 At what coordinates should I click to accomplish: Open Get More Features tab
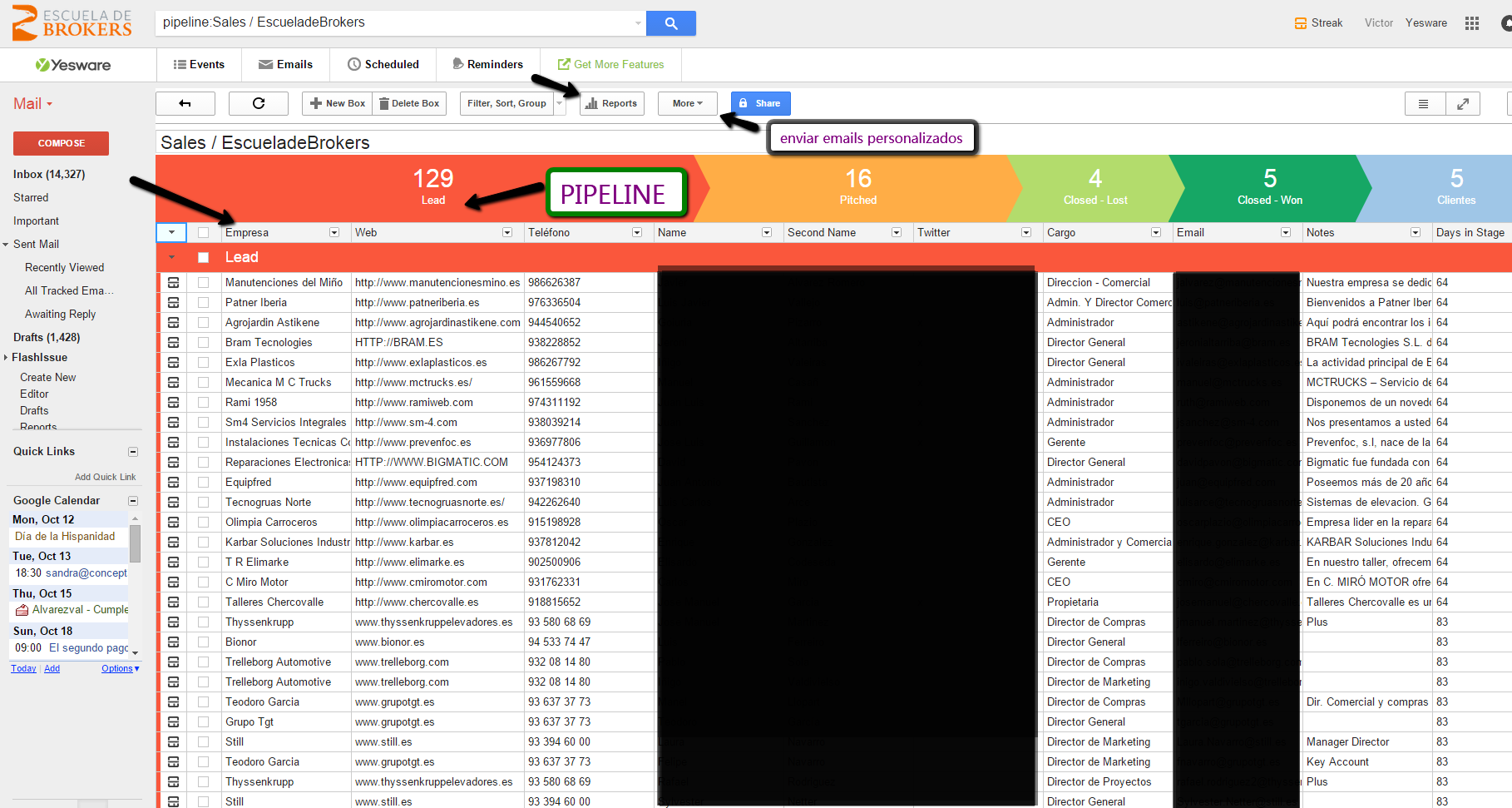(611, 65)
